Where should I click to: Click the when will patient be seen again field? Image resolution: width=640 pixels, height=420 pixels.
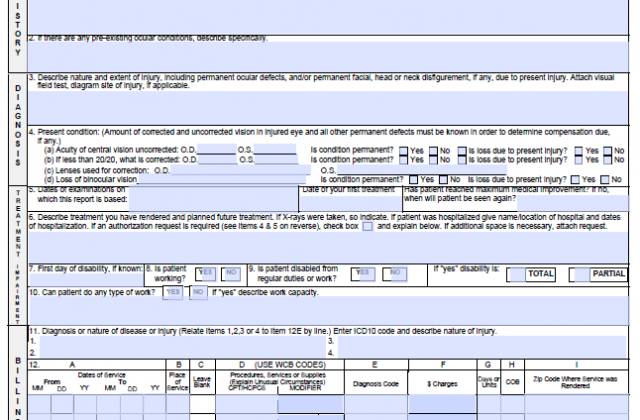(x=573, y=203)
